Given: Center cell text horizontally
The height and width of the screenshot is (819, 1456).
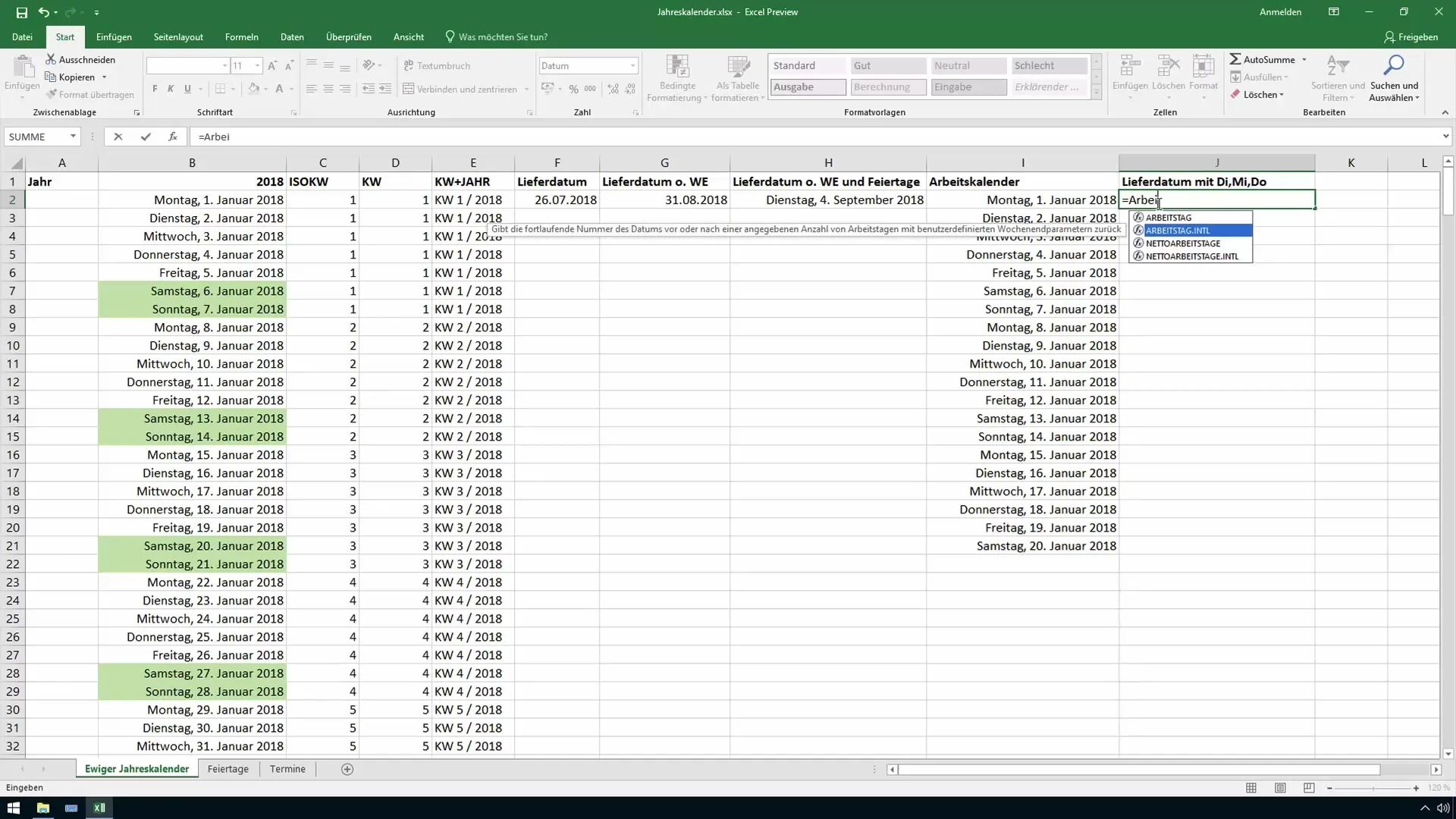Looking at the screenshot, I should tap(328, 89).
